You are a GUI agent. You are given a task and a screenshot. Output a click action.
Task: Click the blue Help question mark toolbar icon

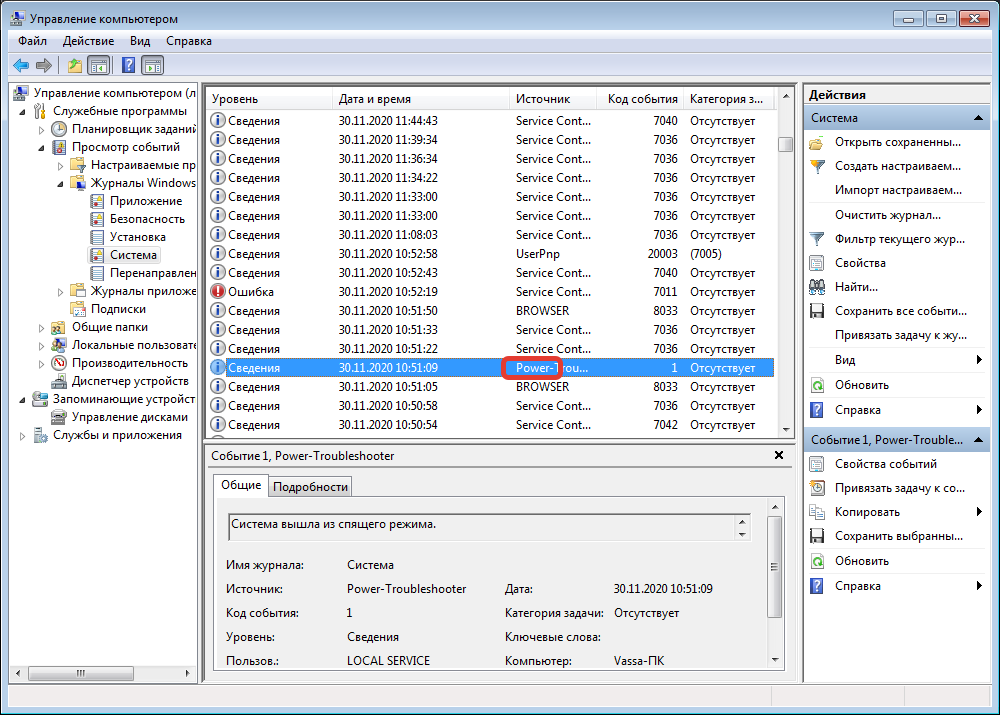[x=128, y=66]
